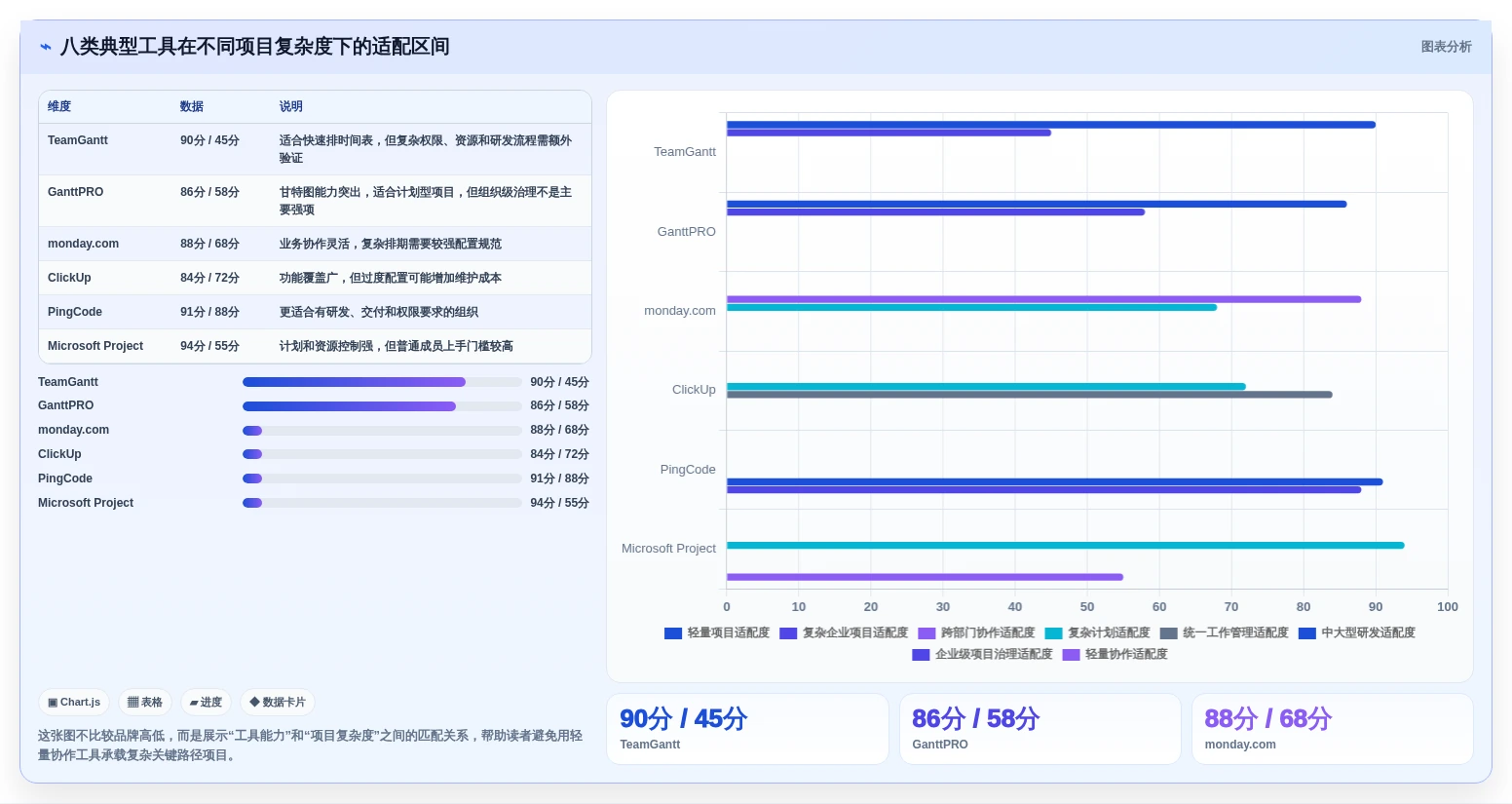
Task: Toggle 复杂企业项目适配度 legend swatch
Action: point(788,633)
